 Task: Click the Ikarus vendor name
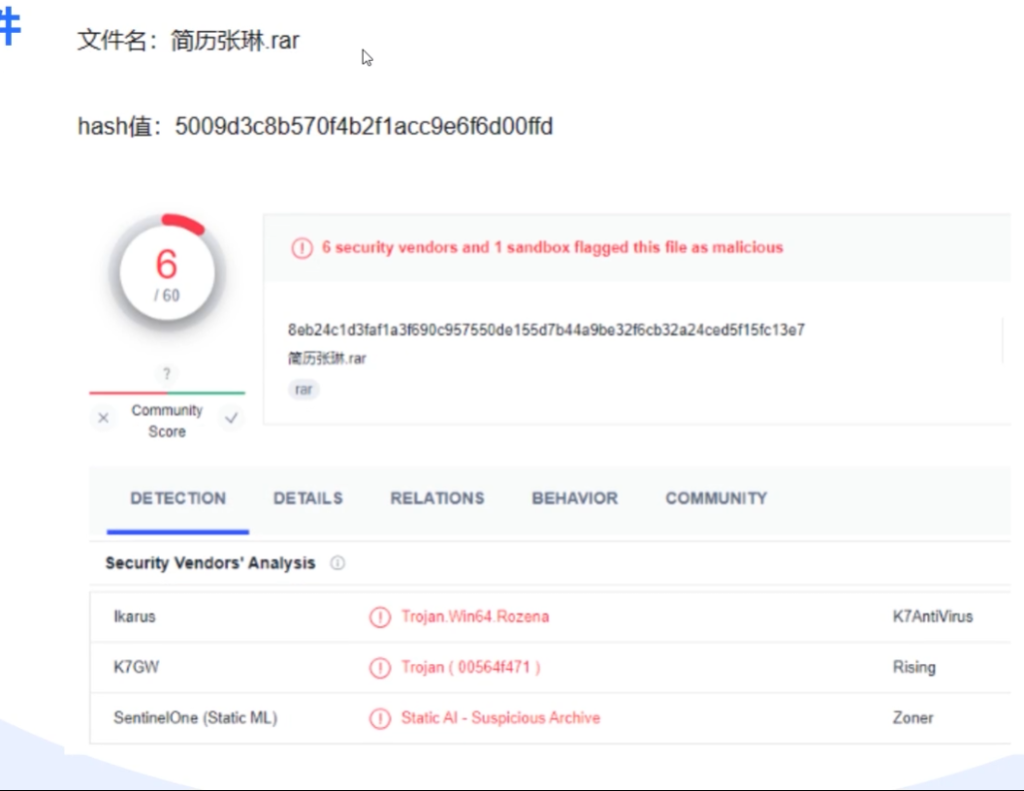[x=135, y=617]
